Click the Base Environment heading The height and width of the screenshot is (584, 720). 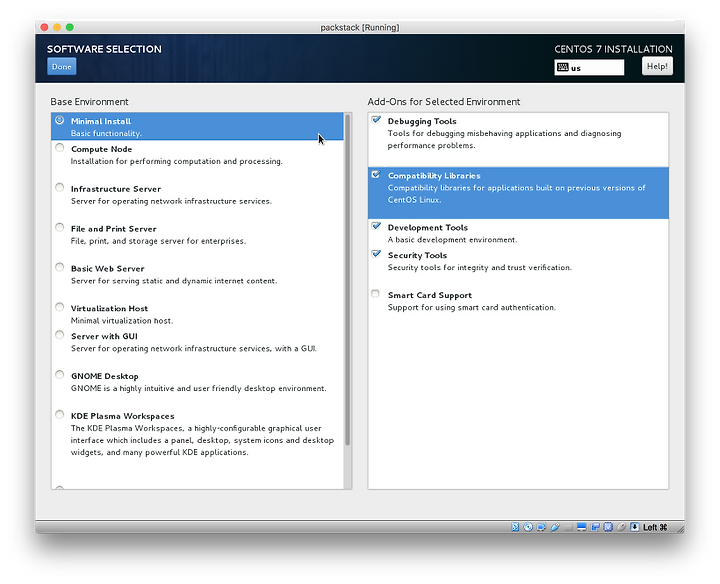[x=90, y=101]
